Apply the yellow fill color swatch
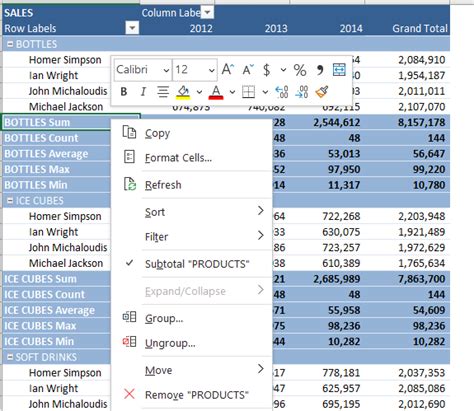This screenshot has width=474, height=411. click(x=183, y=92)
